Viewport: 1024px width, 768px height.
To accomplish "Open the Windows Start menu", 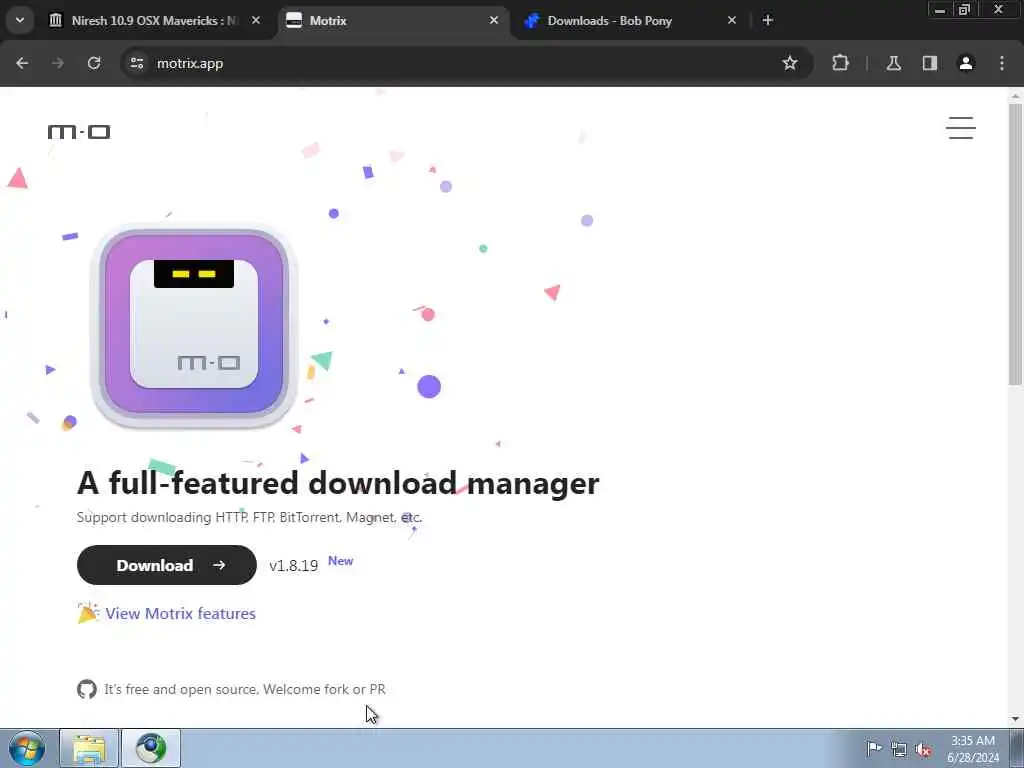I will [27, 748].
